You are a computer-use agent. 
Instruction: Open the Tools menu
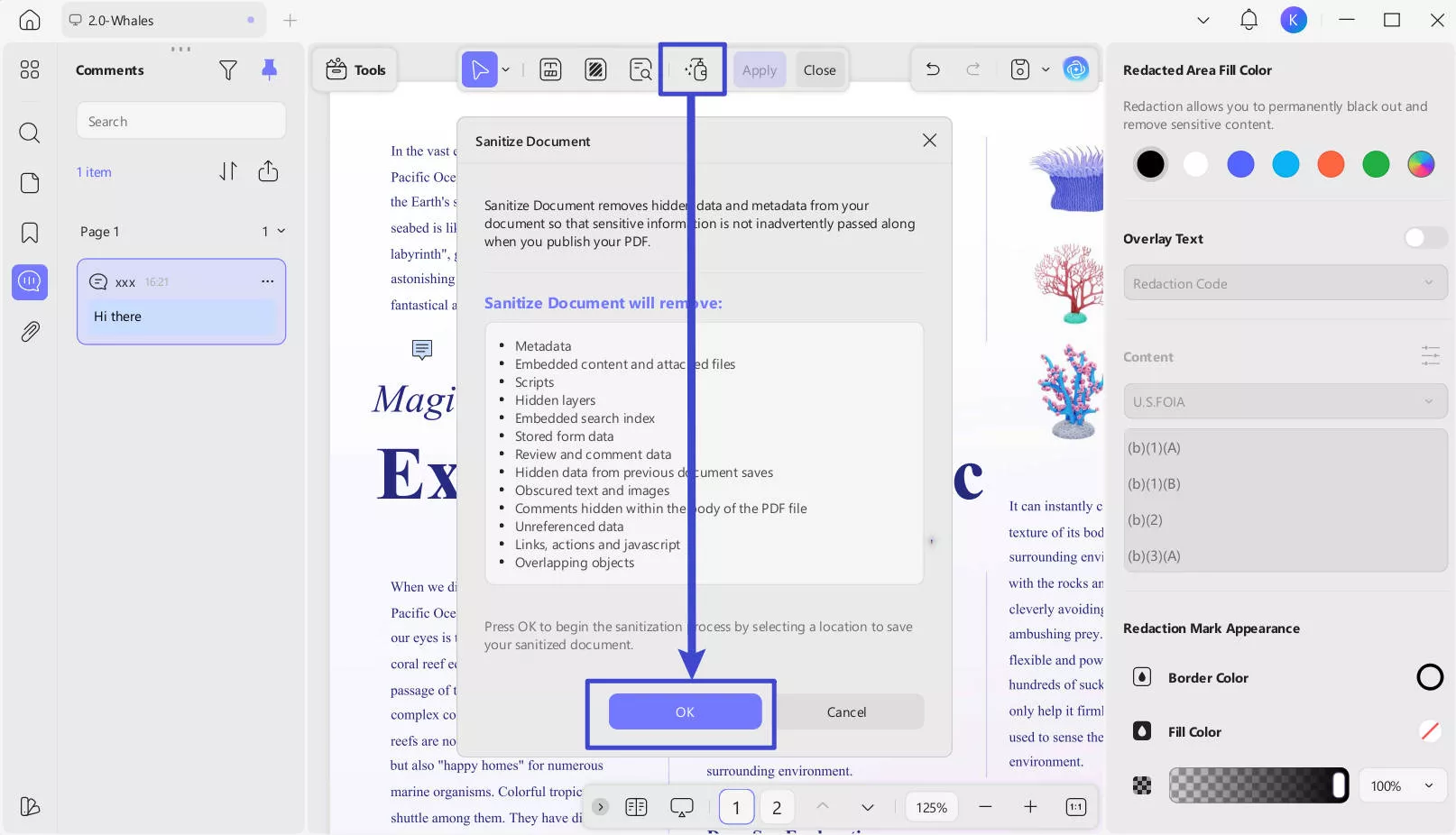[x=356, y=69]
